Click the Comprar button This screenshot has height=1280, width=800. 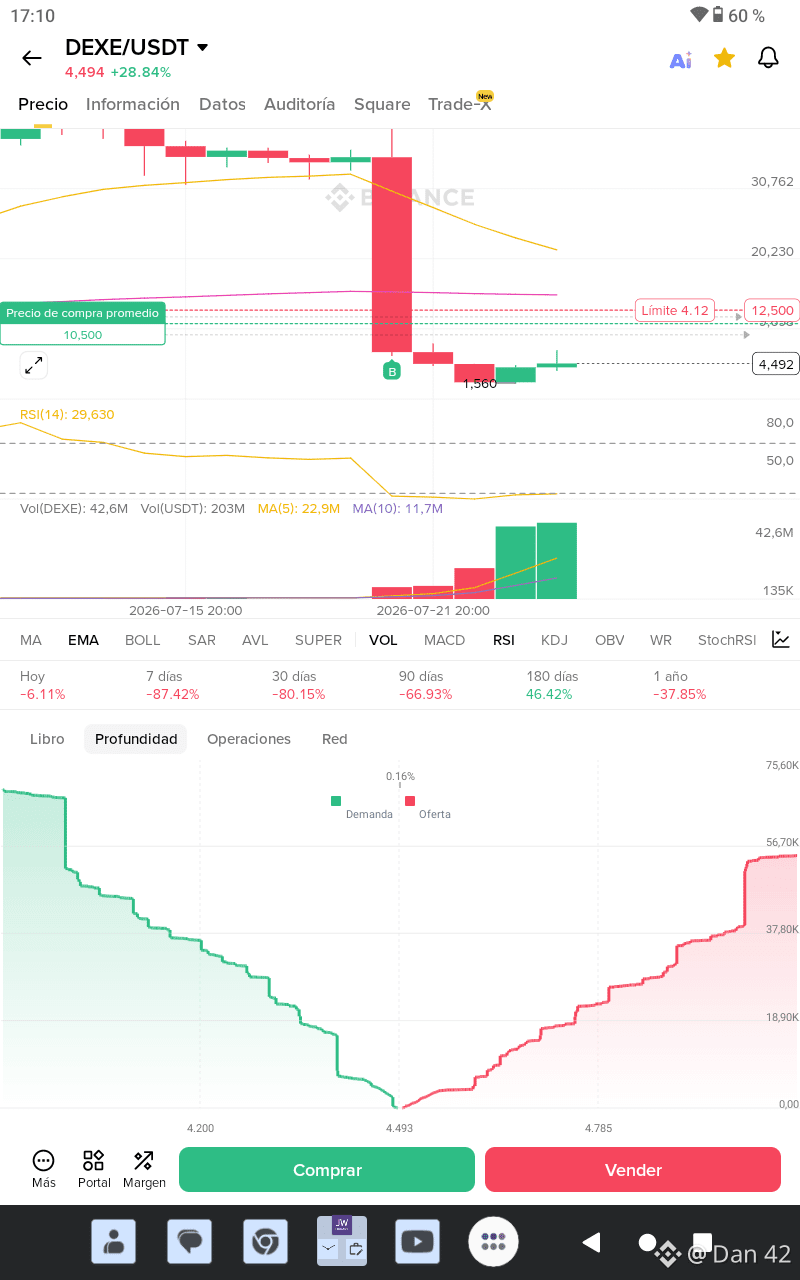click(327, 1170)
